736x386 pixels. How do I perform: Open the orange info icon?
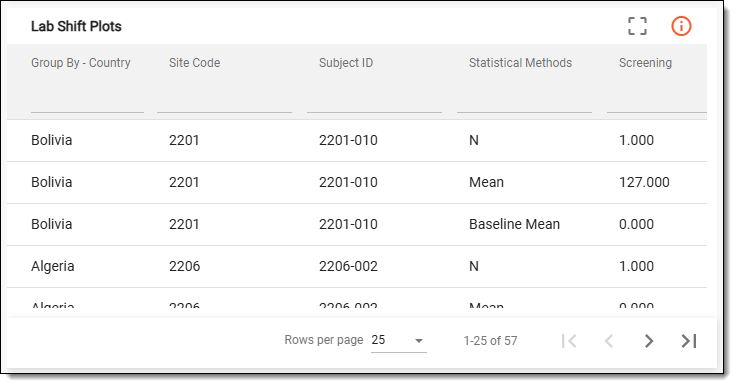point(681,26)
